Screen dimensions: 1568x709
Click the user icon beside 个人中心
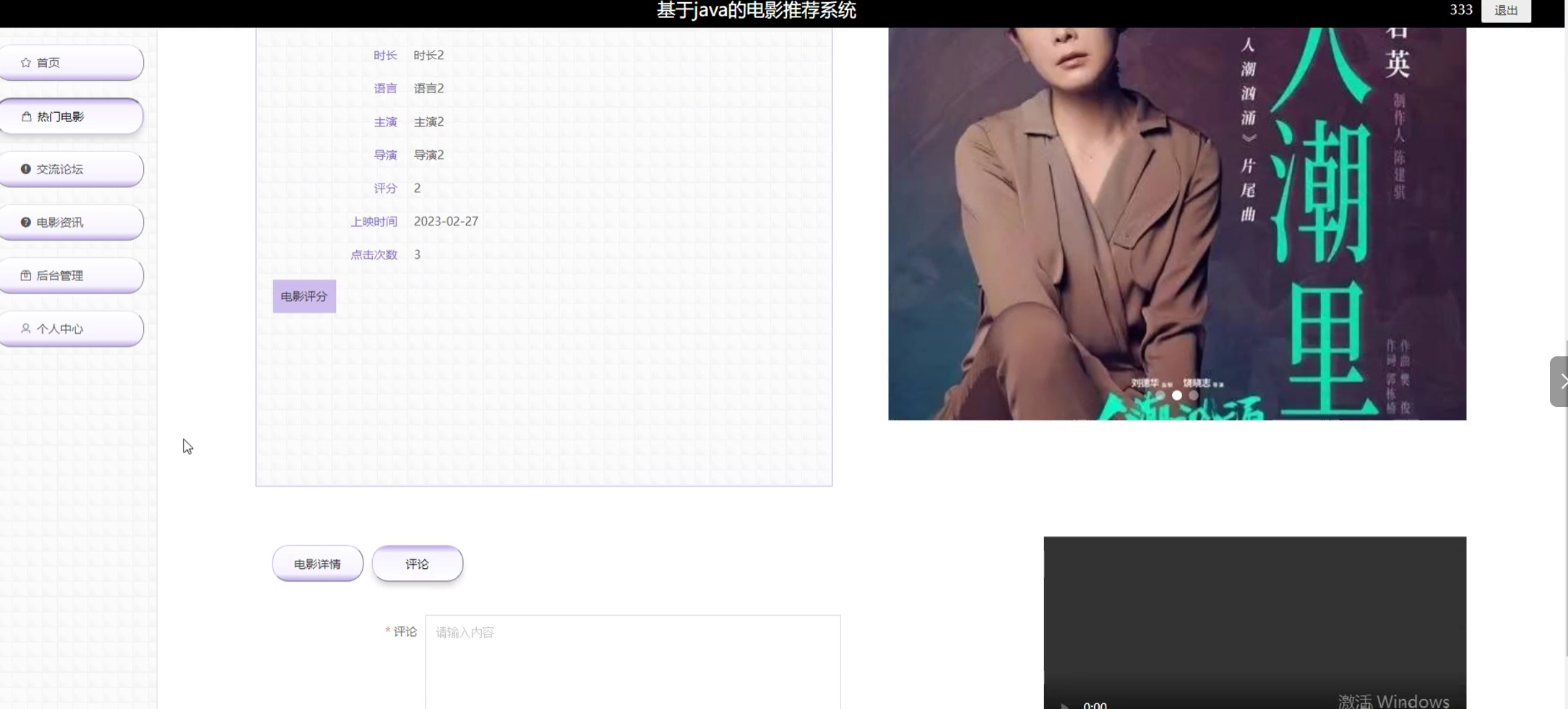pyautogui.click(x=26, y=329)
